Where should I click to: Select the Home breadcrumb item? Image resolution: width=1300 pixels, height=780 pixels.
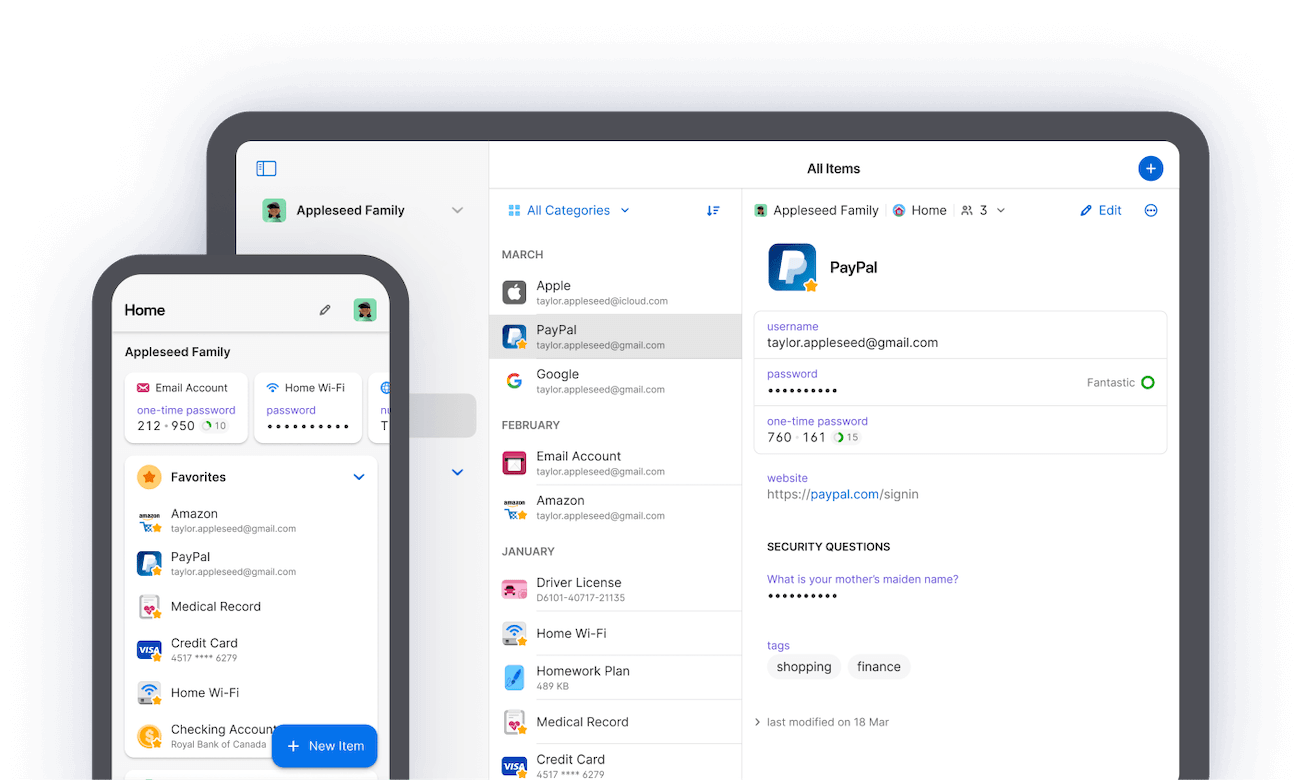[x=920, y=210]
